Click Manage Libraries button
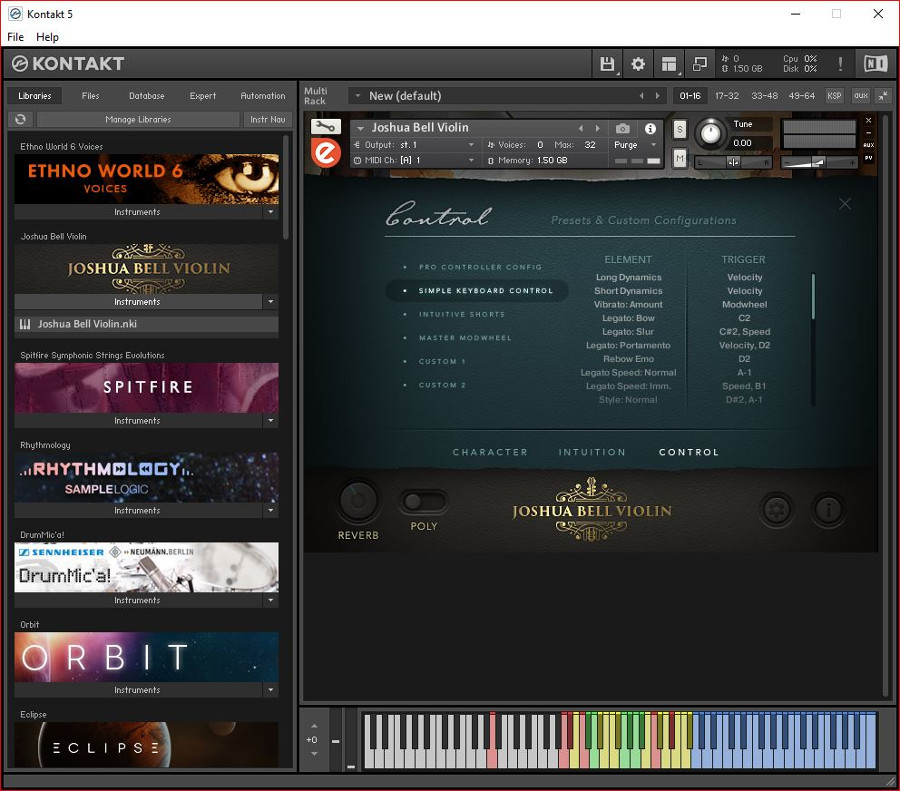Viewport: 900px width, 791px height. click(138, 119)
